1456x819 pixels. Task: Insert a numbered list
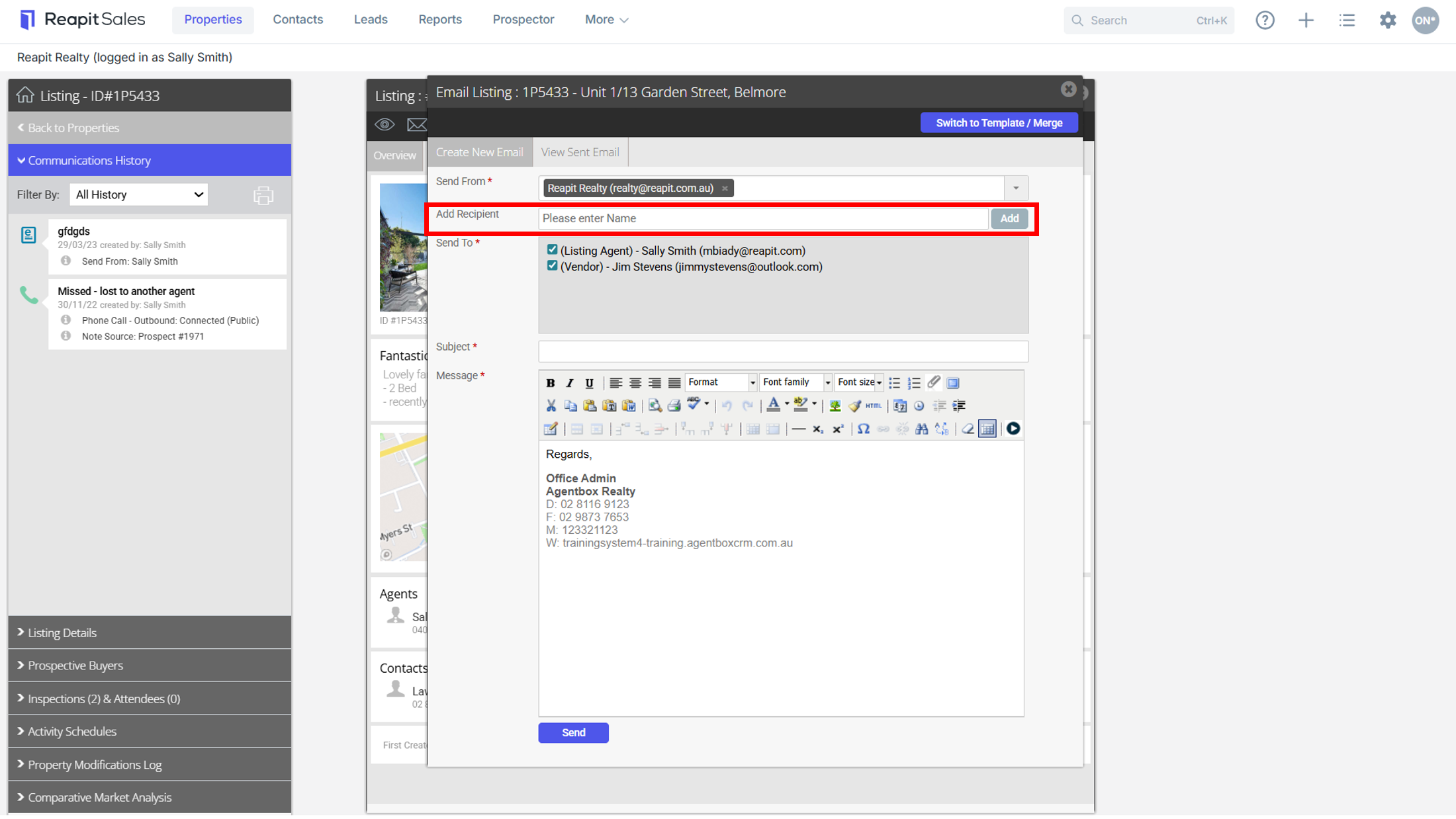coord(914,383)
